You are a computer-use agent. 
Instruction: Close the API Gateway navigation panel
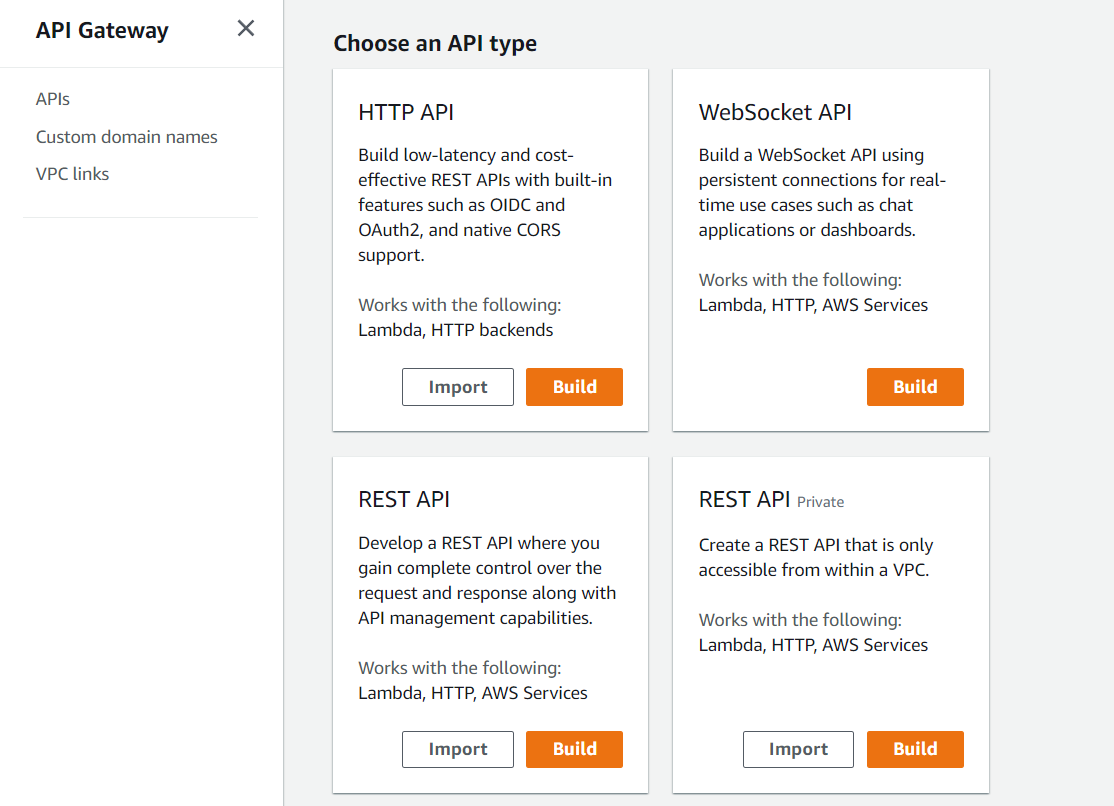coord(246,29)
